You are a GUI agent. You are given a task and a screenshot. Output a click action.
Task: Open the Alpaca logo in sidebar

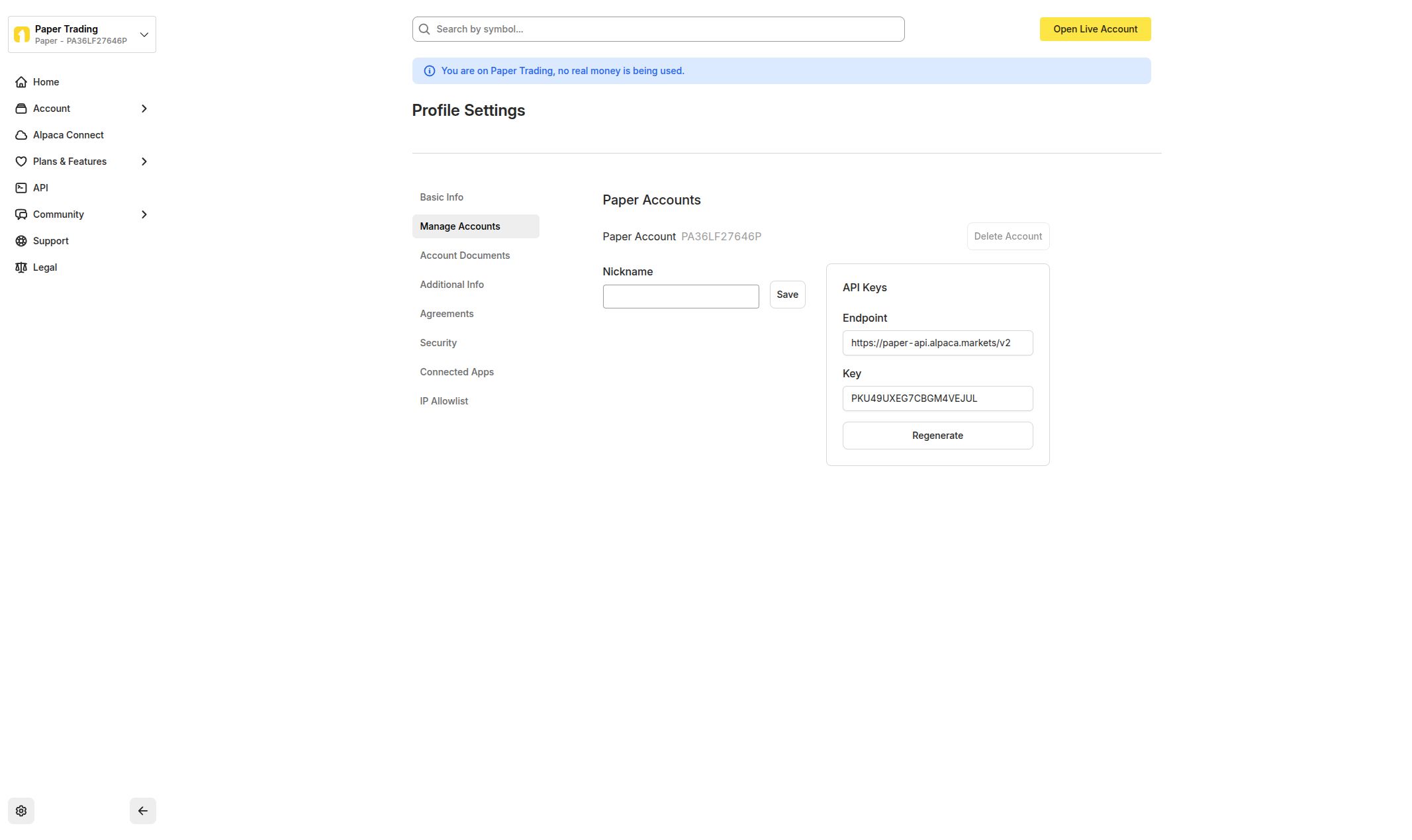coord(22,34)
